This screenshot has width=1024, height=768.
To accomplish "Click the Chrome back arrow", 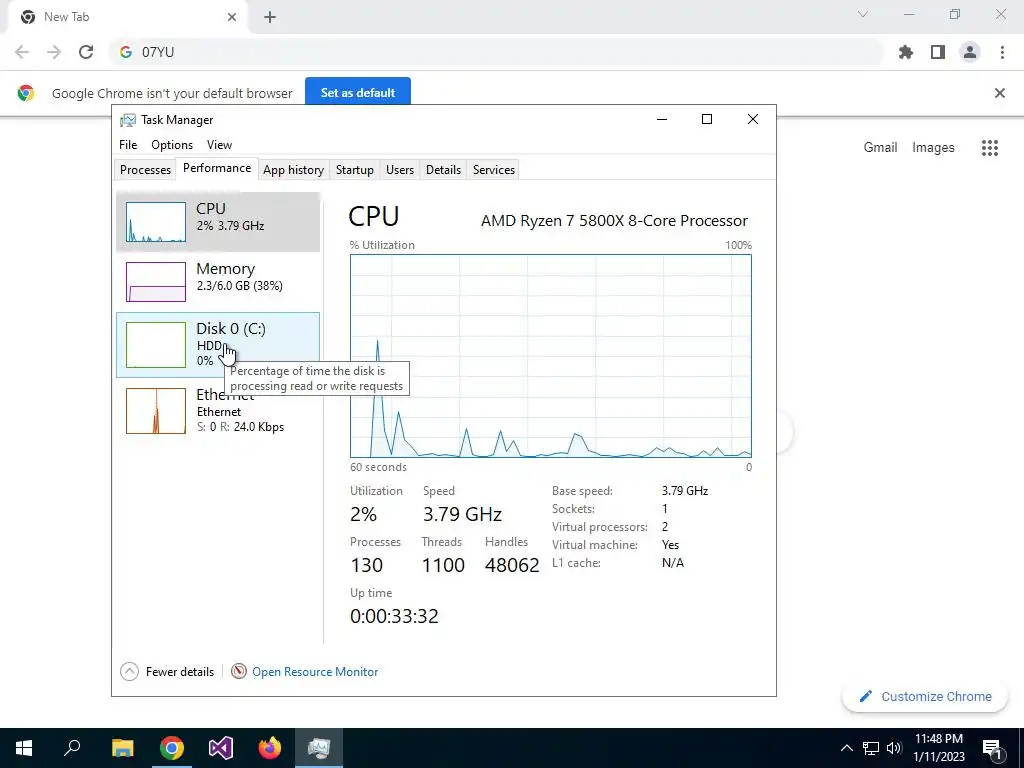I will click(x=22, y=52).
